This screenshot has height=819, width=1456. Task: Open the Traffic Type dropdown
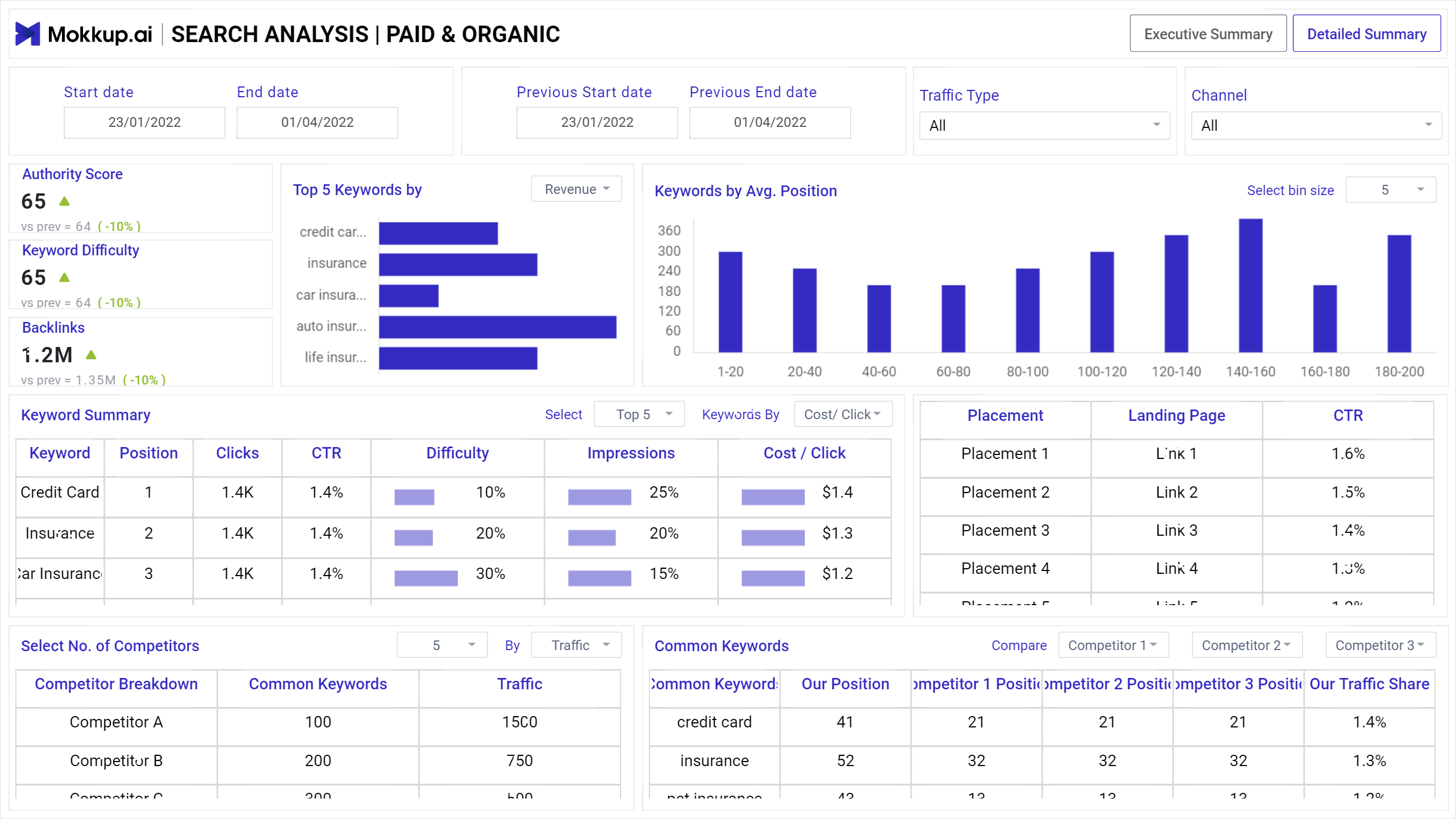point(1045,126)
